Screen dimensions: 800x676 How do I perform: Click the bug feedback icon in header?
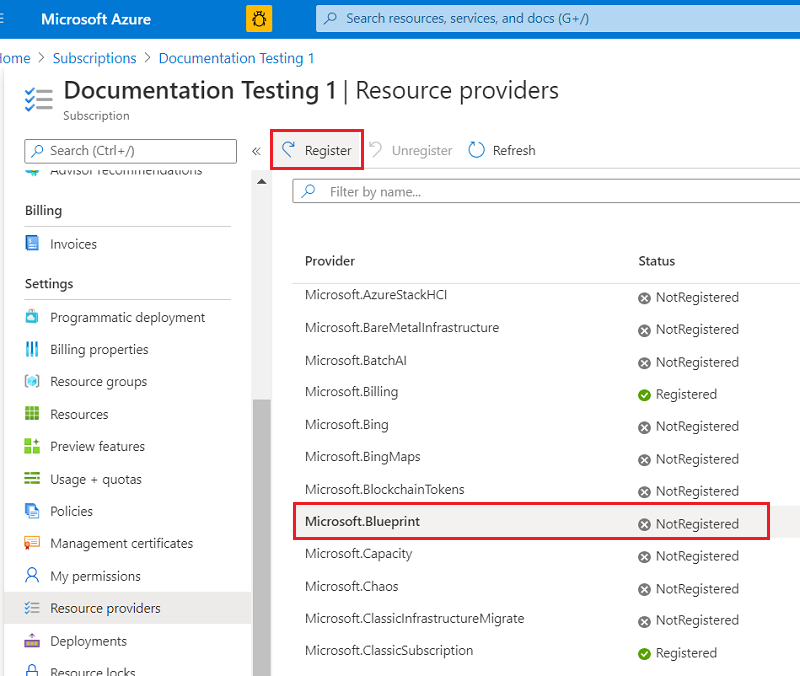click(259, 19)
